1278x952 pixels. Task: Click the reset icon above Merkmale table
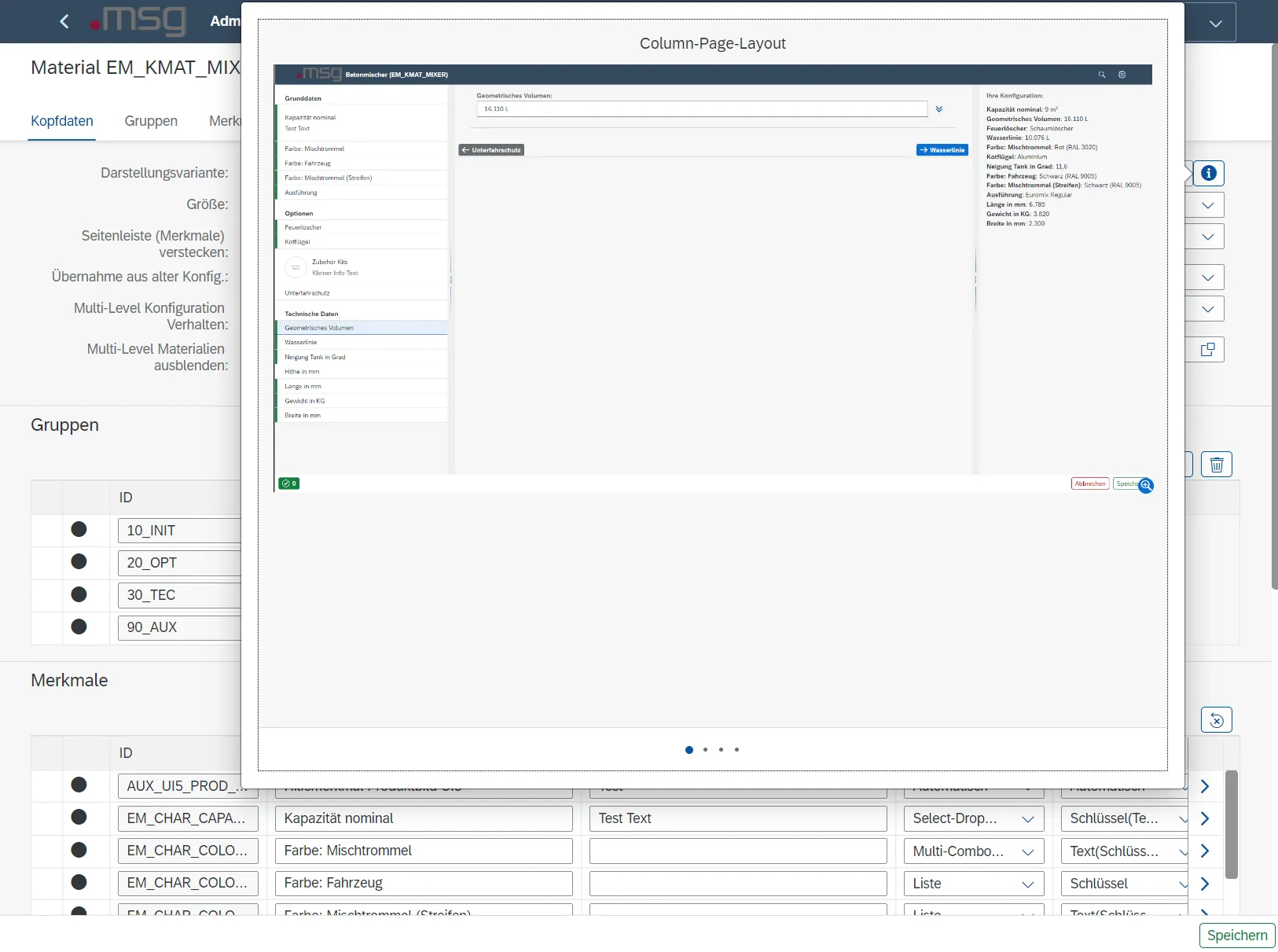coord(1216,720)
